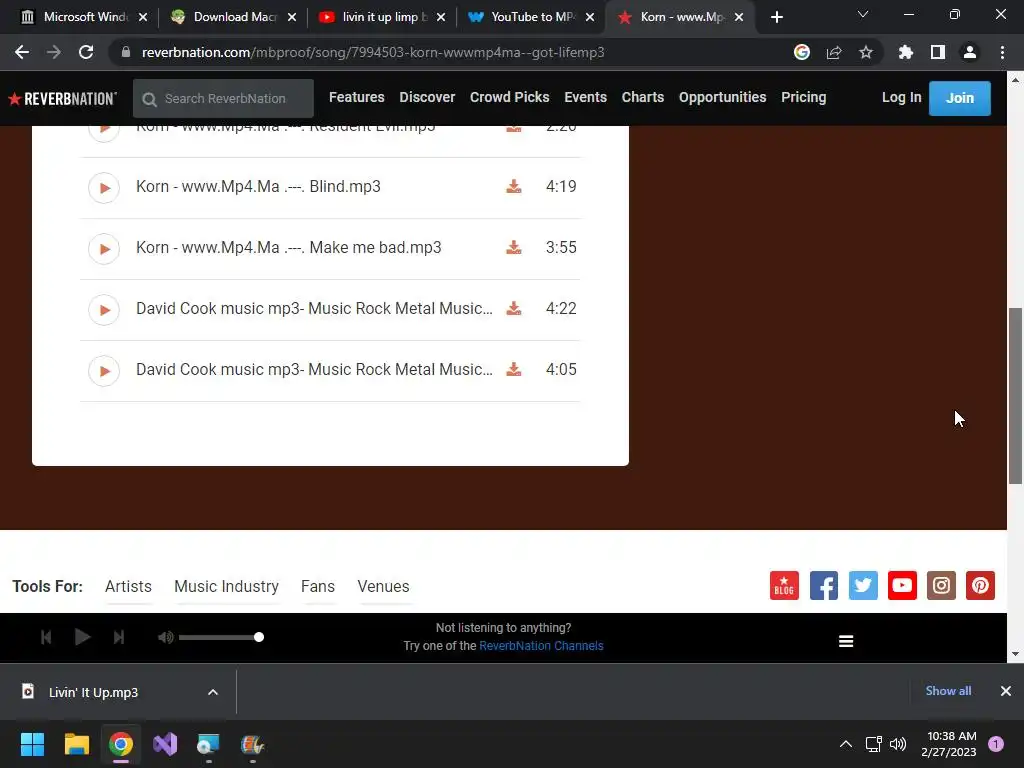Open Tools For Music Industry link
Screen dimensions: 1024x768
pos(226,586)
